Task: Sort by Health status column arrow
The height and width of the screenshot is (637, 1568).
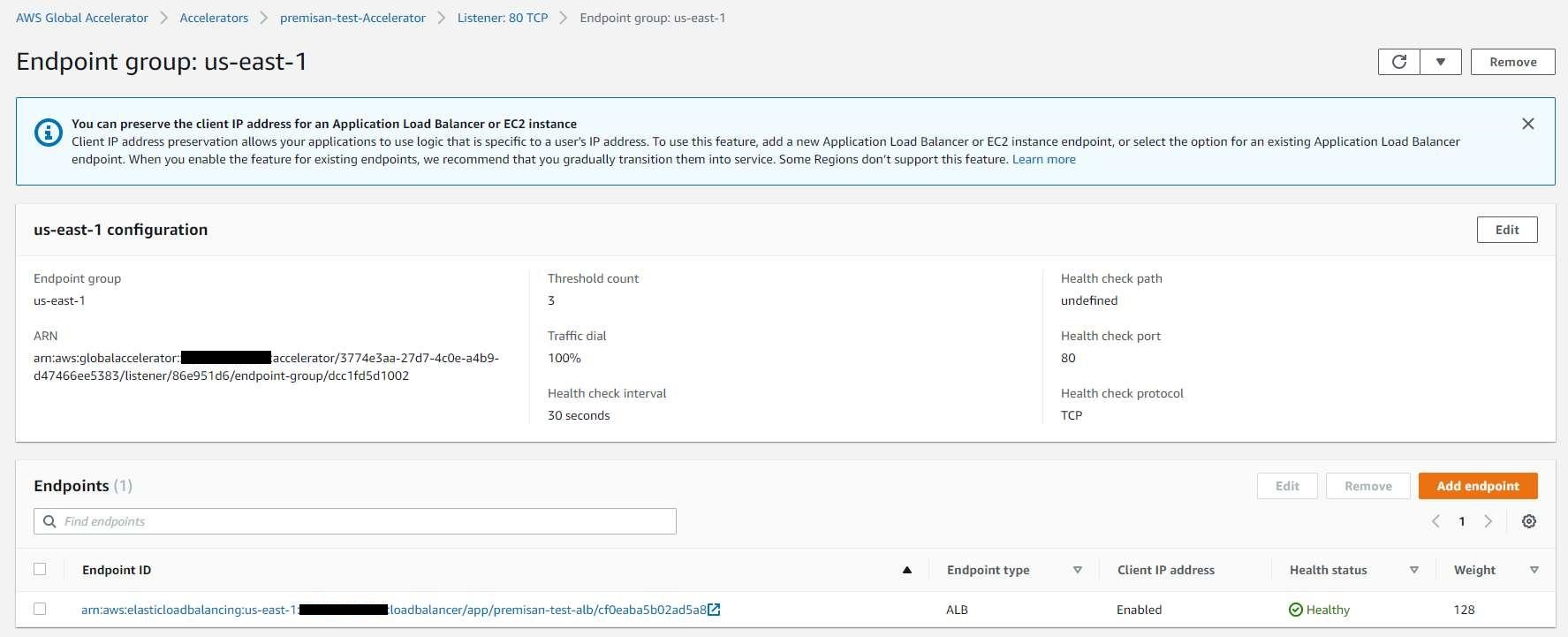Action: tap(1414, 570)
